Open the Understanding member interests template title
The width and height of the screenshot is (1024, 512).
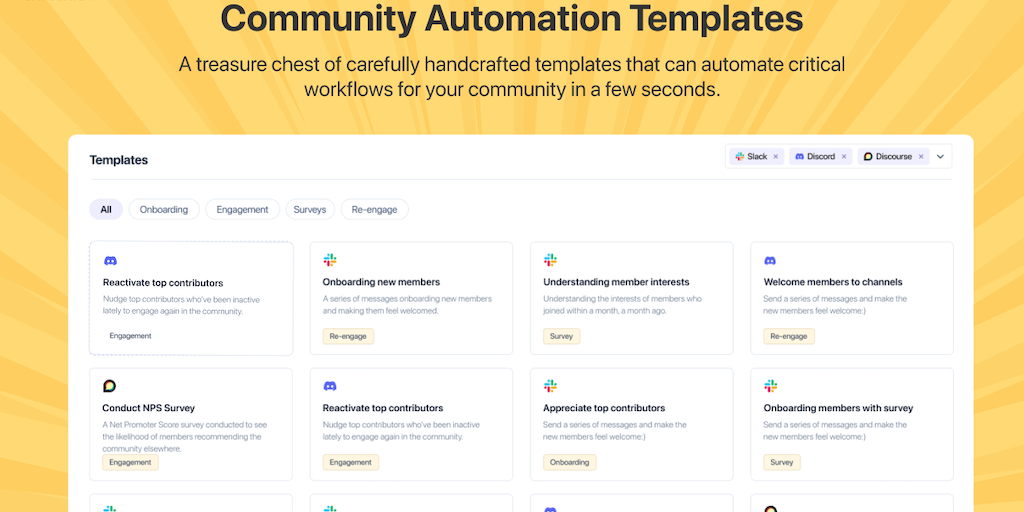click(616, 282)
